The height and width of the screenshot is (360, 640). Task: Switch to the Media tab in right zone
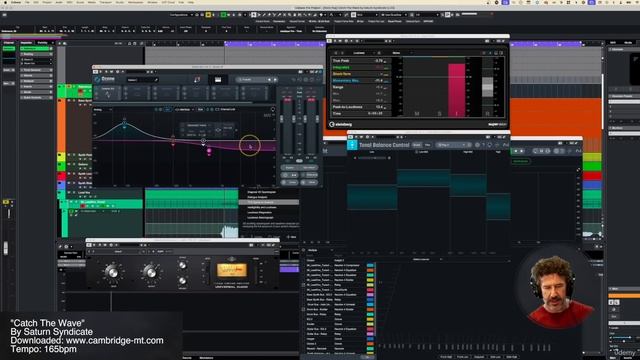(x=628, y=42)
